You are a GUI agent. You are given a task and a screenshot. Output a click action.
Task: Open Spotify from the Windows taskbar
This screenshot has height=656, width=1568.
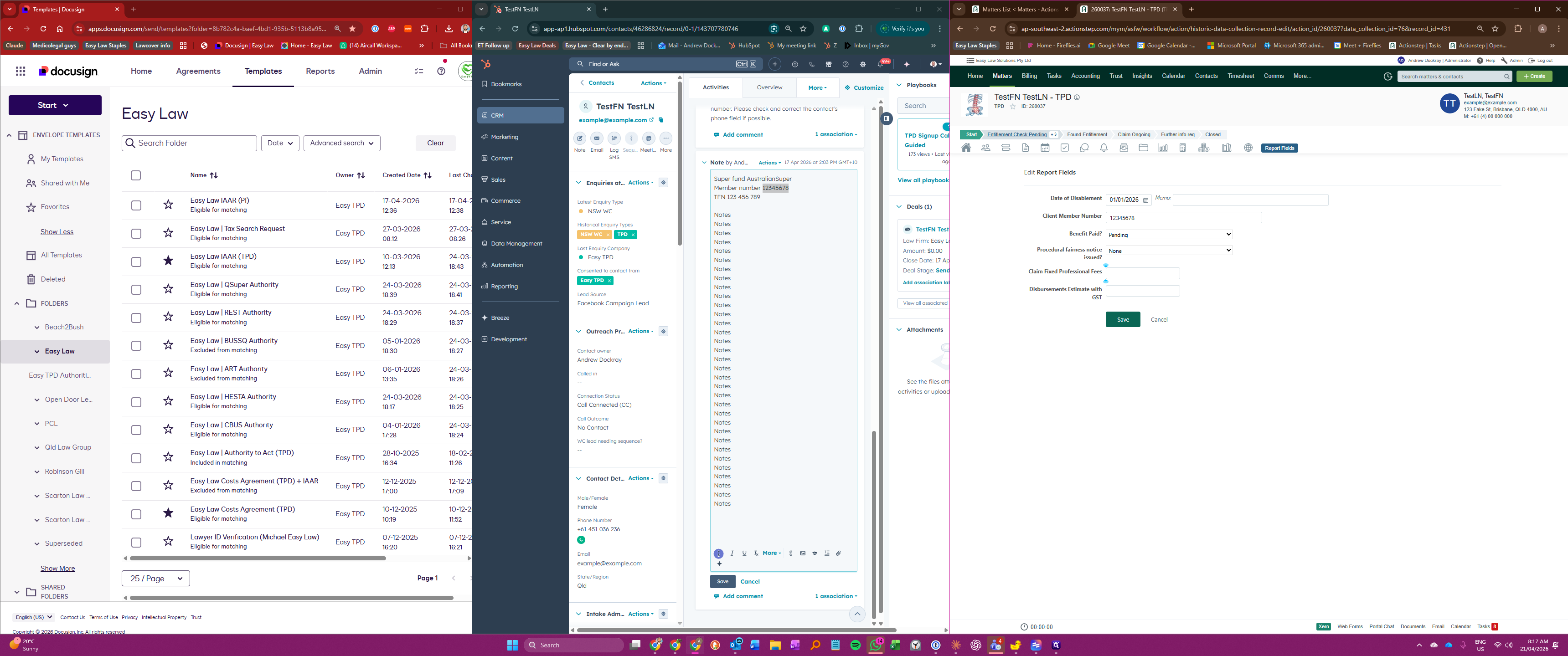tap(855, 645)
